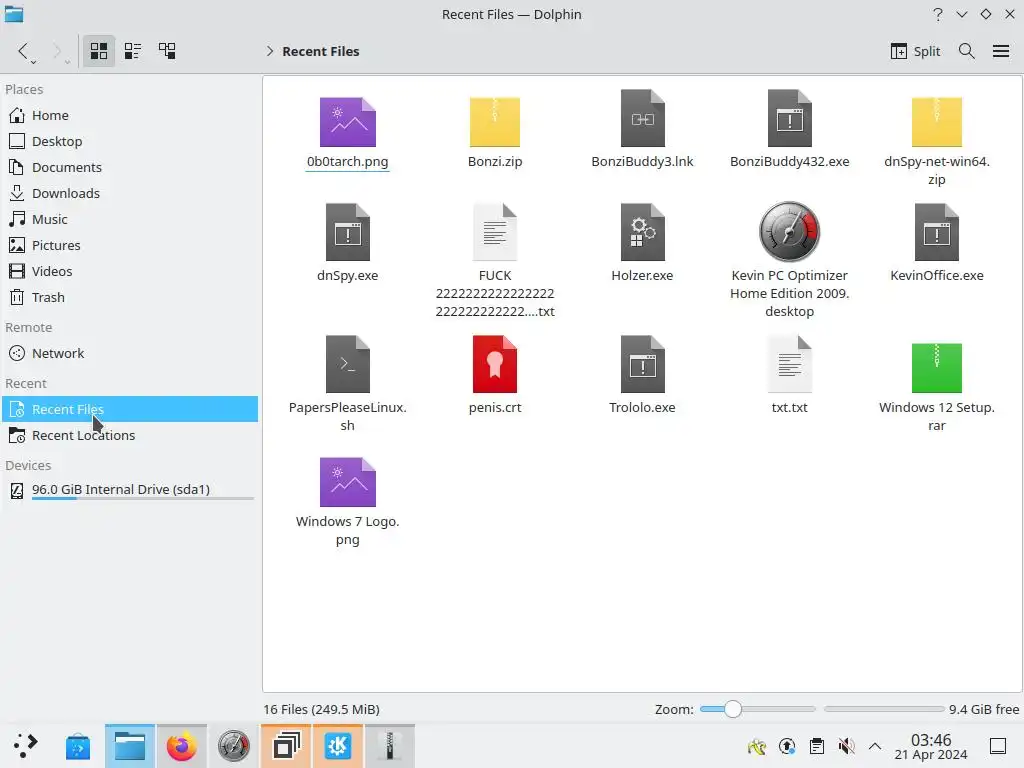Viewport: 1024px width, 768px height.
Task: Switch to Icons view mode
Action: (99, 51)
